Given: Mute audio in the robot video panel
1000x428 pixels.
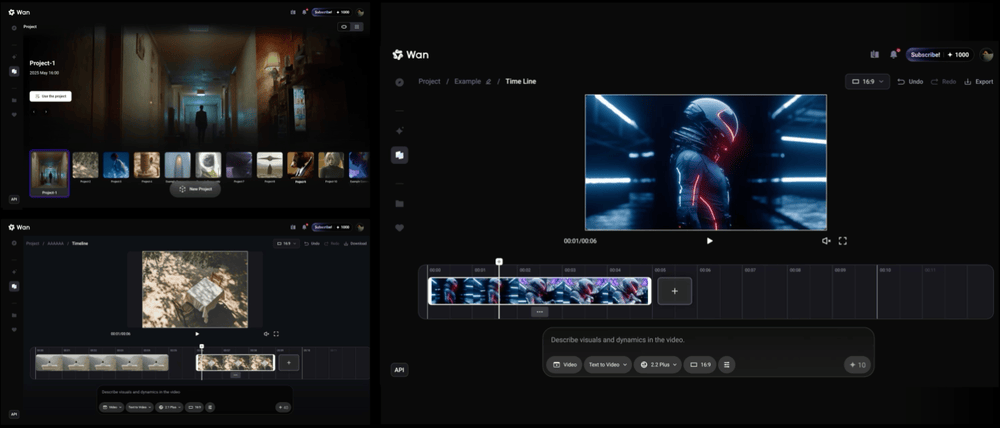Looking at the screenshot, I should 826,241.
